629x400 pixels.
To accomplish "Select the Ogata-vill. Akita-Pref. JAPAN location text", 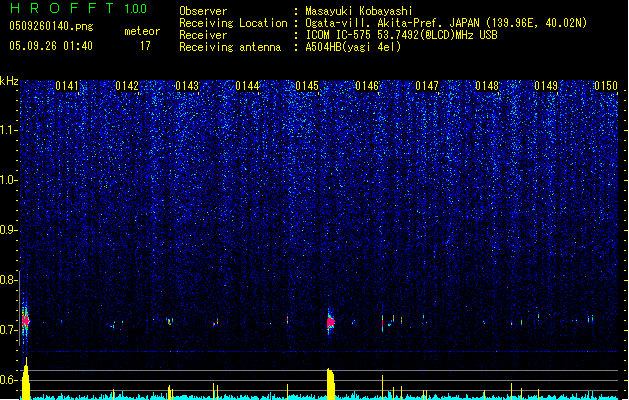I will 446,23.
